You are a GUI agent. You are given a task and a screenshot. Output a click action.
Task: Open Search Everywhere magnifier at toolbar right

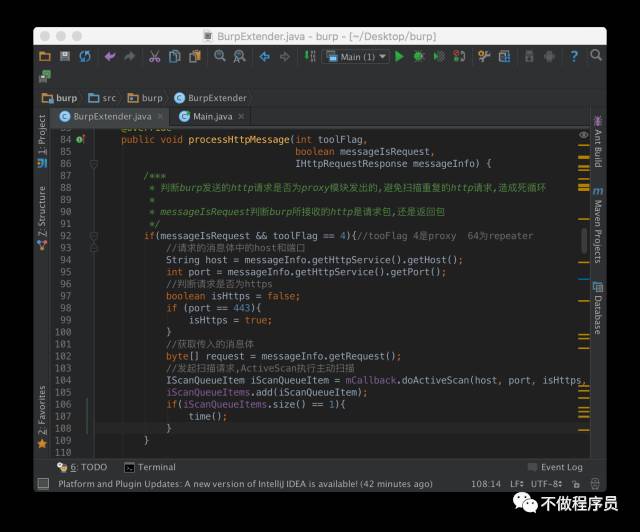[596, 56]
